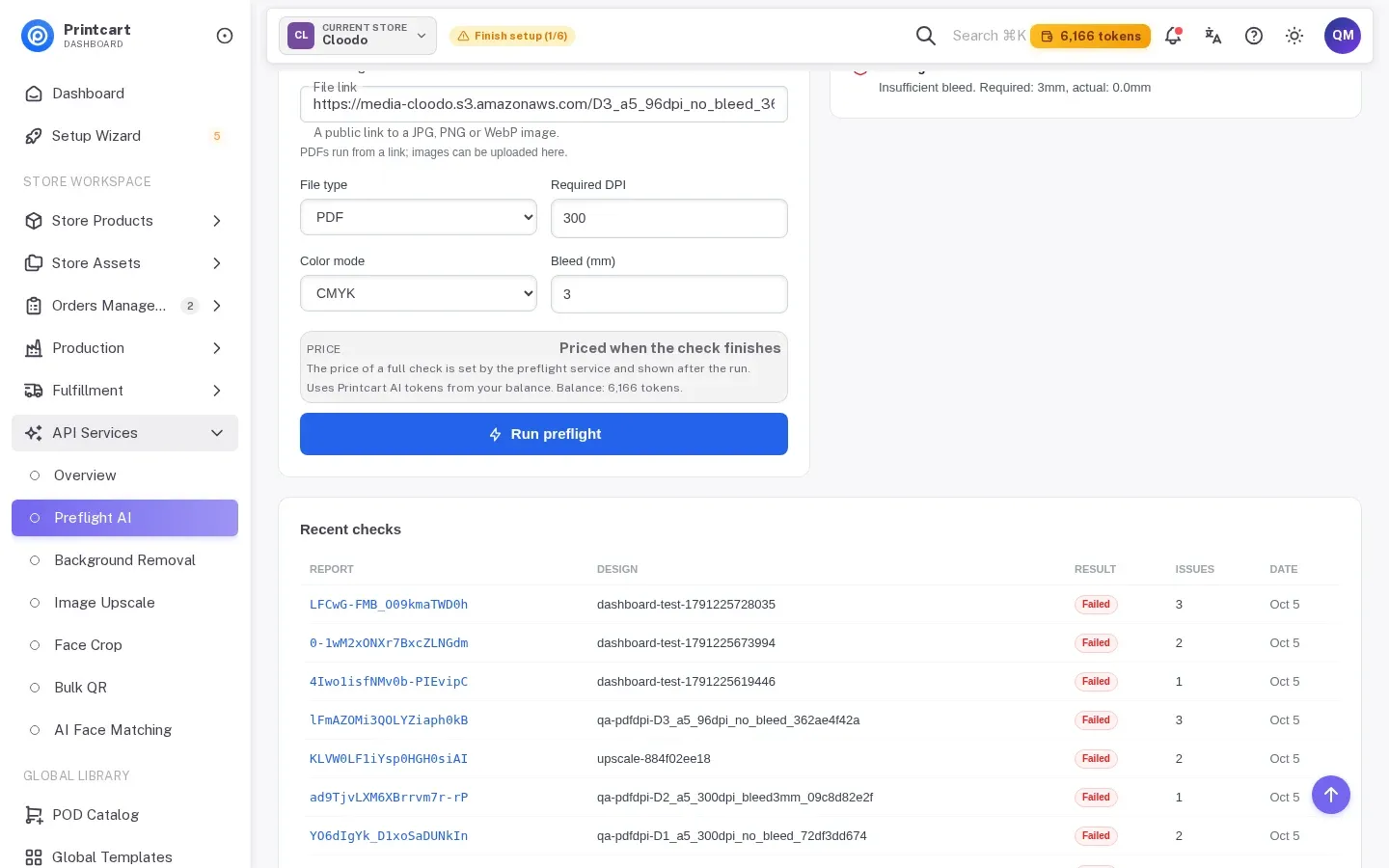Open report KLVW0LF1iYsp0HGH0siAI
This screenshot has height=868, width=1389.
tap(389, 759)
